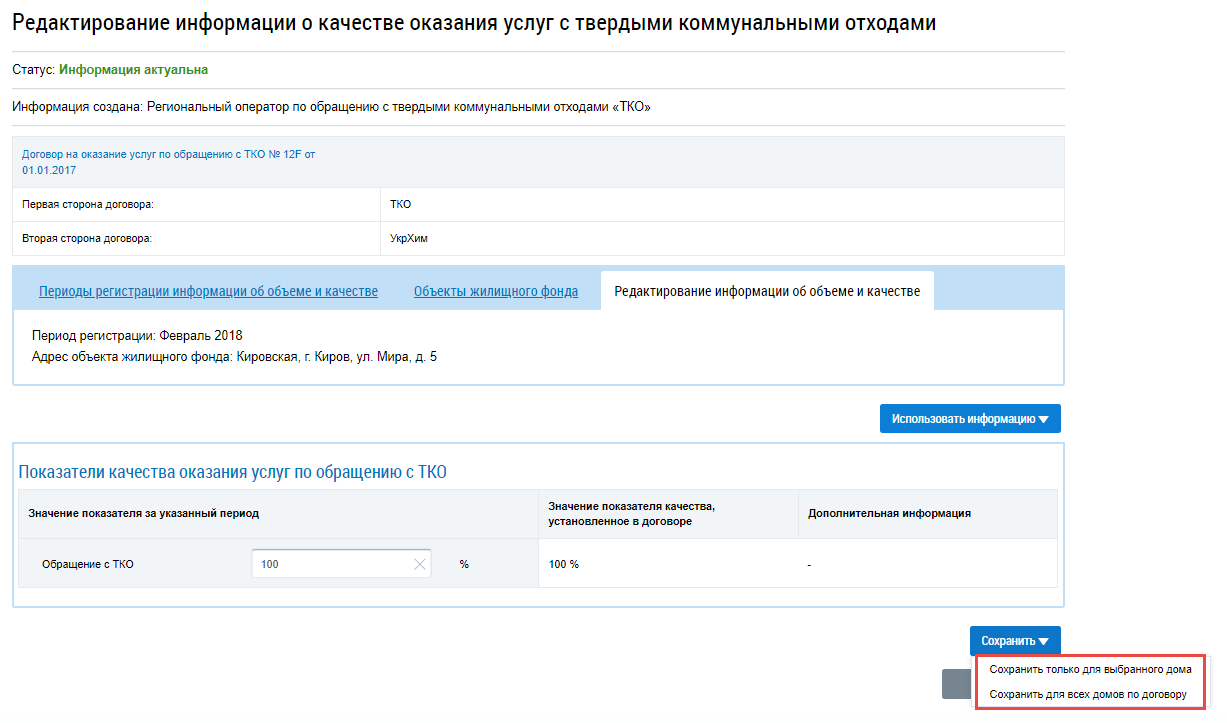Click the arrow on the Сохранить button
Screen dimensions: 1227x723
(x=1043, y=642)
